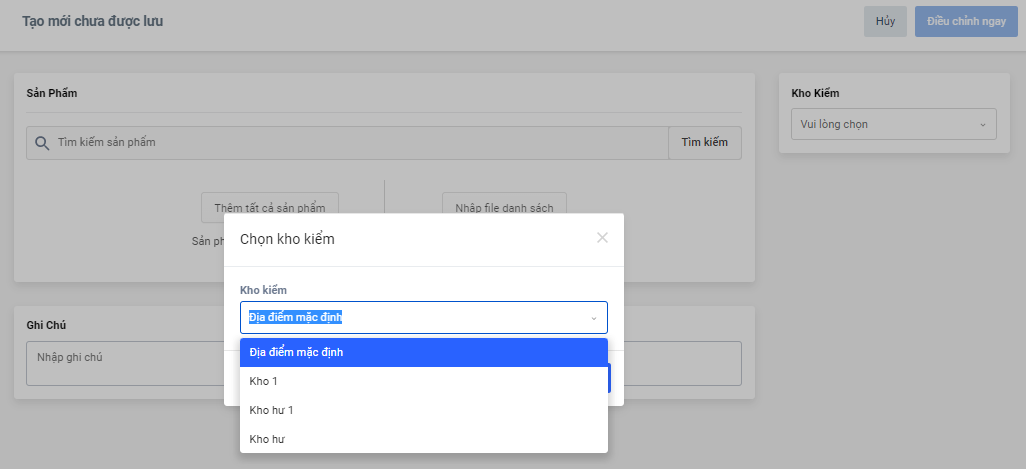Click Nhập file danh sách button
This screenshot has height=469, width=1026.
click(x=504, y=208)
